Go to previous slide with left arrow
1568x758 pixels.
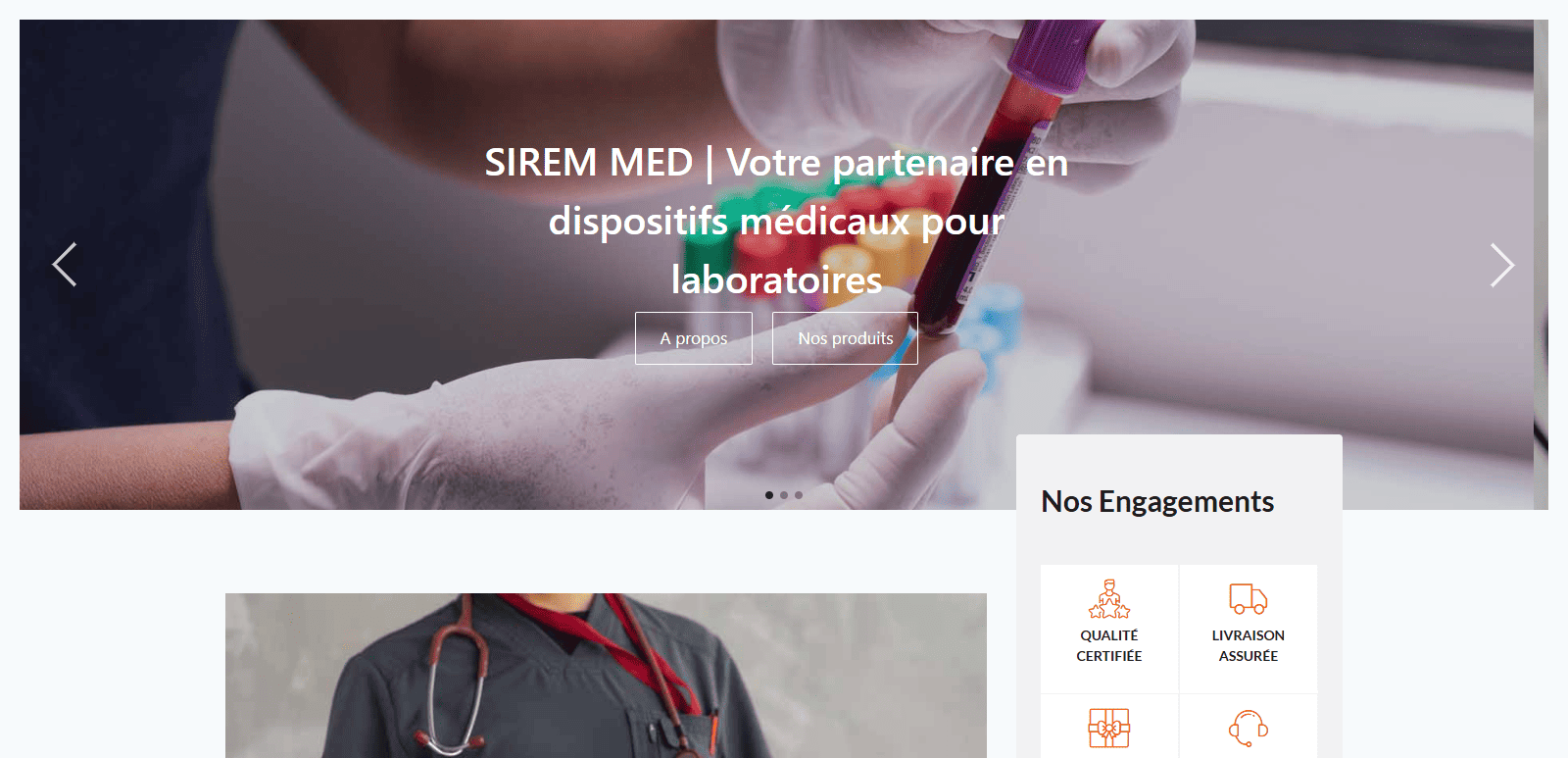(x=65, y=265)
